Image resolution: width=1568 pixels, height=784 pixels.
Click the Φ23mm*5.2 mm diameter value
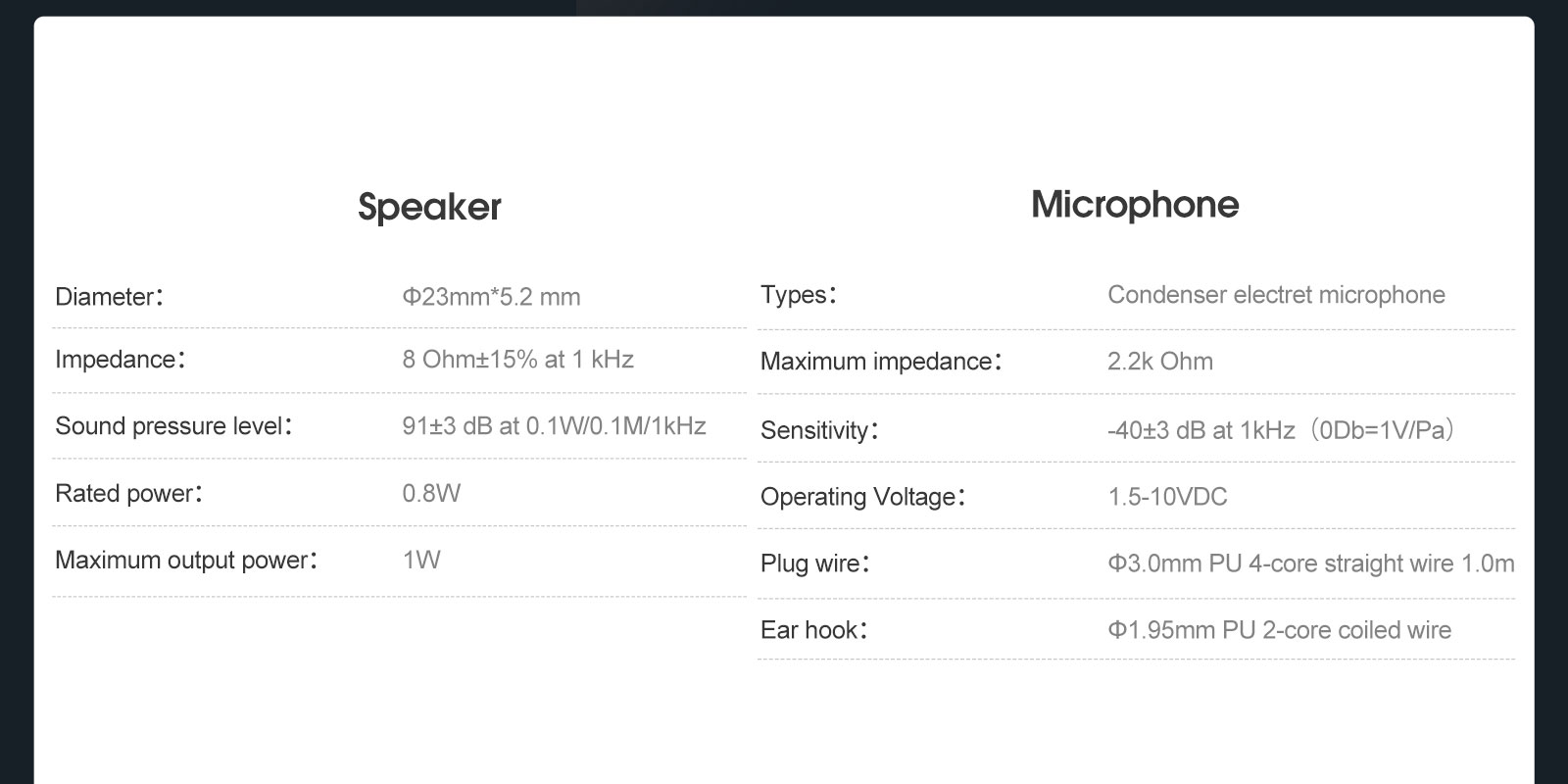tap(491, 297)
